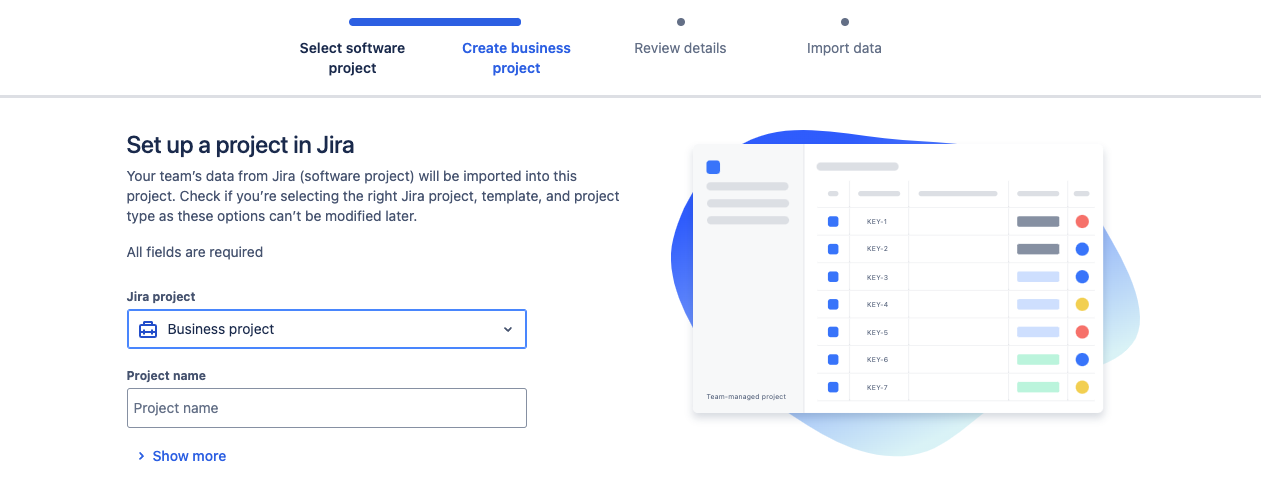
Task: Click the "Project name" field label
Action: 166,376
